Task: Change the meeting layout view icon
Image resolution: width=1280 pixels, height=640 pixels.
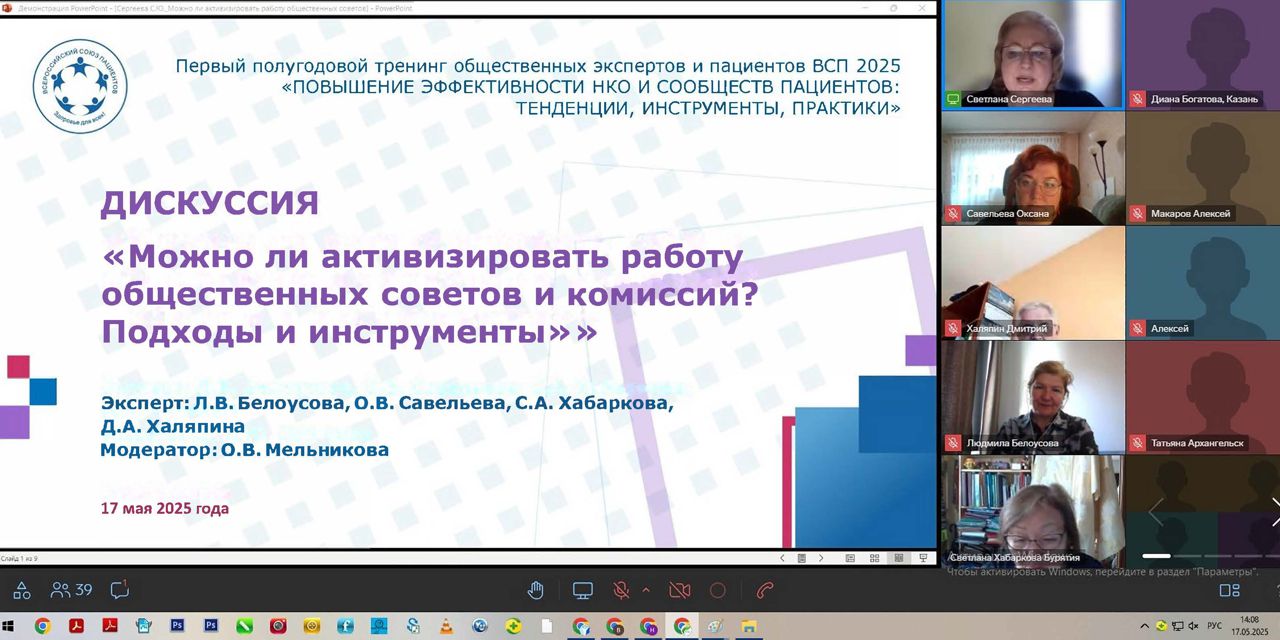Action: [1229, 590]
